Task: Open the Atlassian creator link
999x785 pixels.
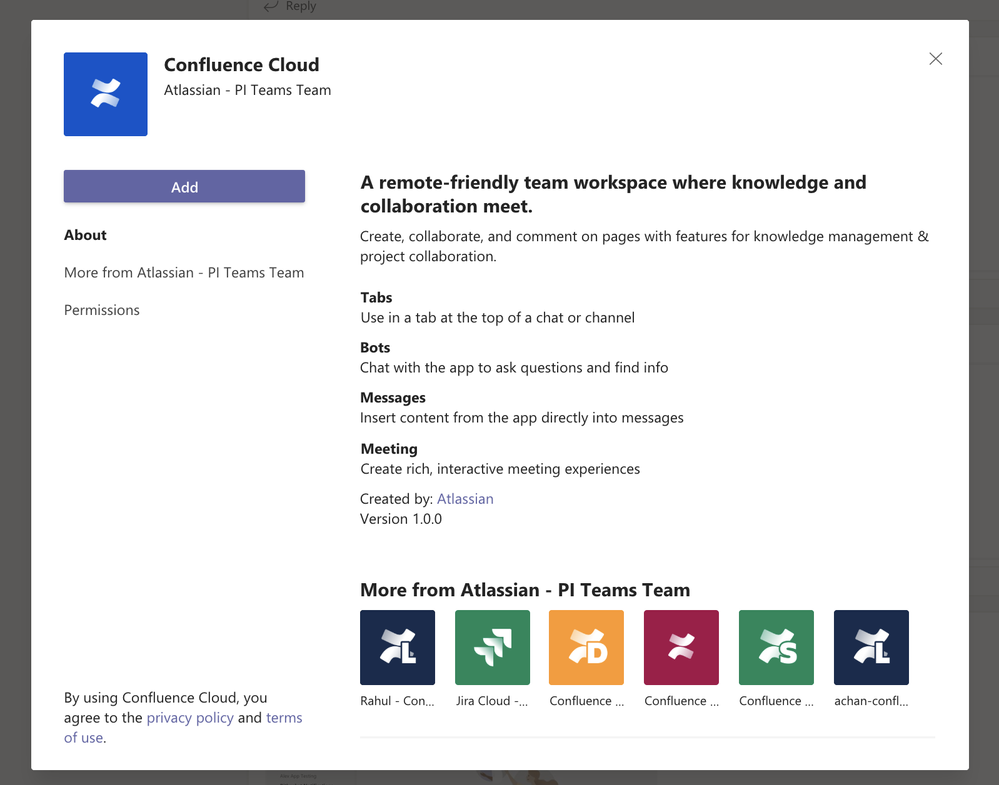Action: [x=465, y=499]
